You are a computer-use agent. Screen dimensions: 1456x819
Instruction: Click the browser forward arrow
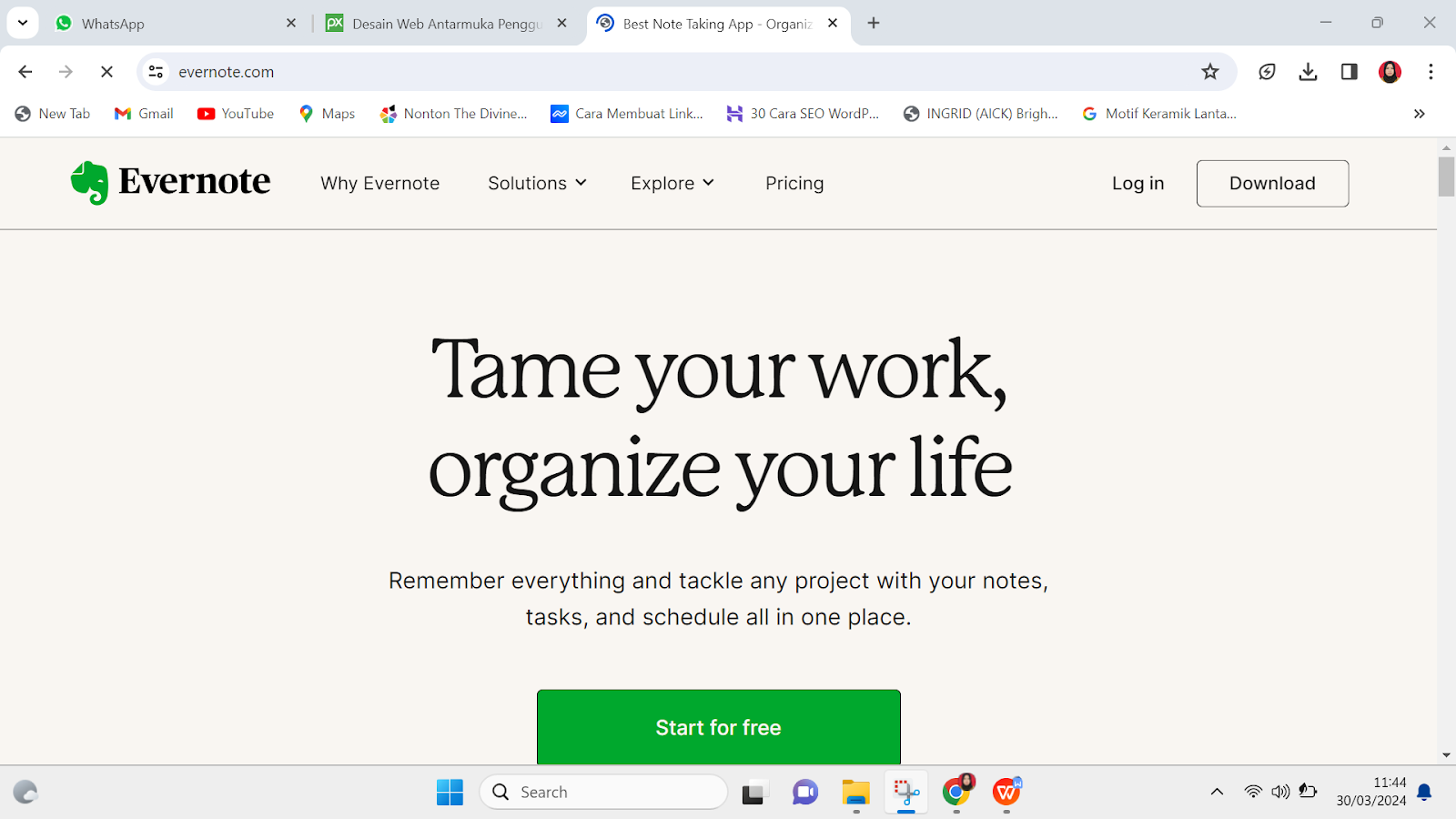click(x=66, y=72)
